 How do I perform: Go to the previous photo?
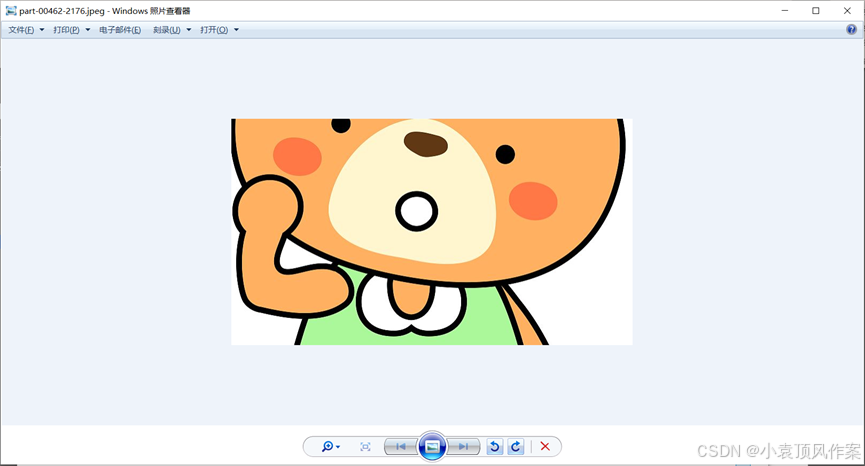click(401, 447)
